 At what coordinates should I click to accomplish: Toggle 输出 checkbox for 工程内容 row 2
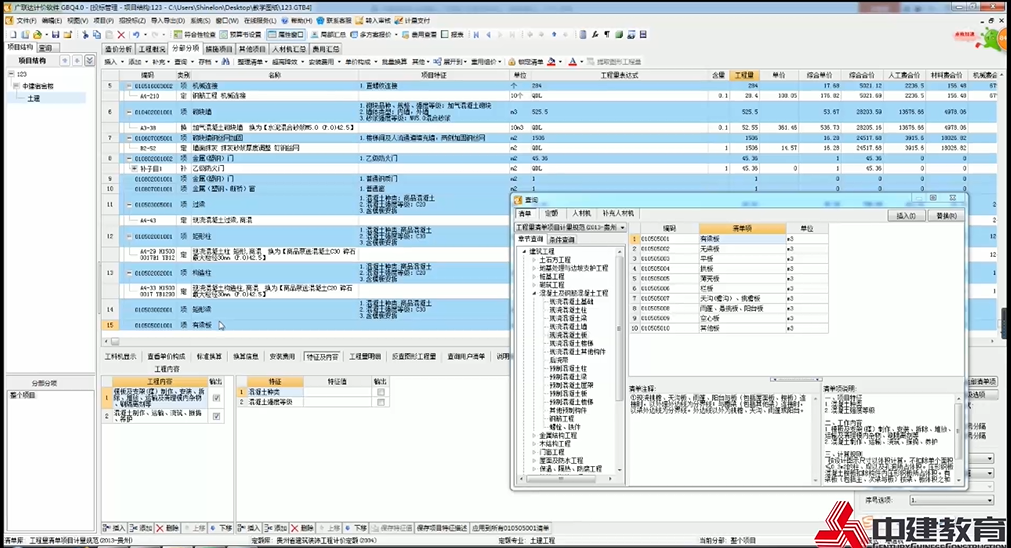coord(216,416)
